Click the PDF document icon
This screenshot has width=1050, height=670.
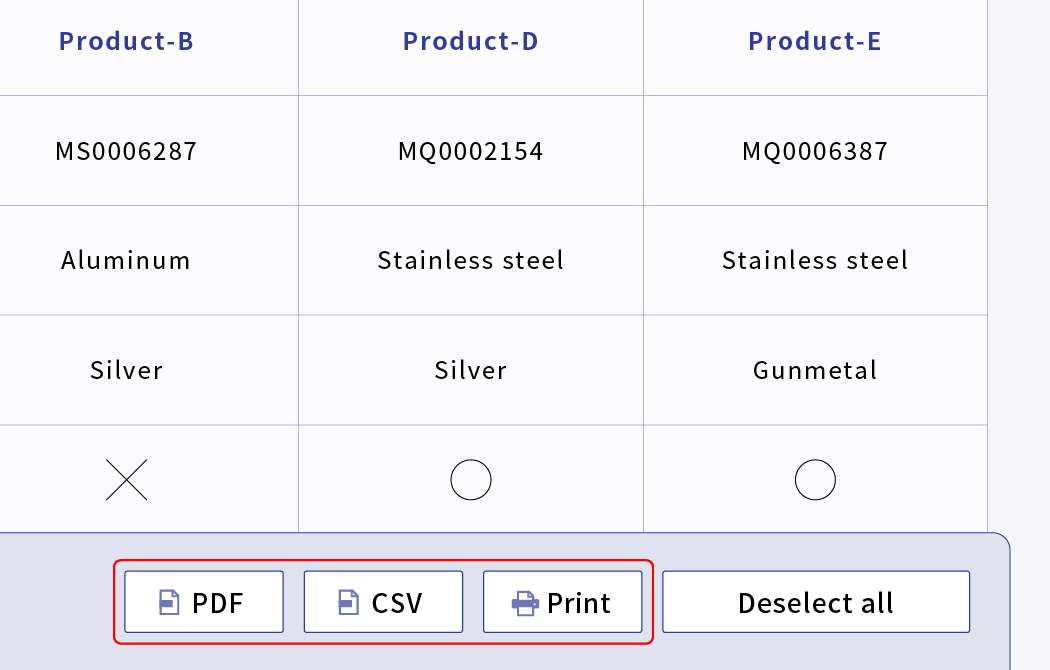[169, 602]
